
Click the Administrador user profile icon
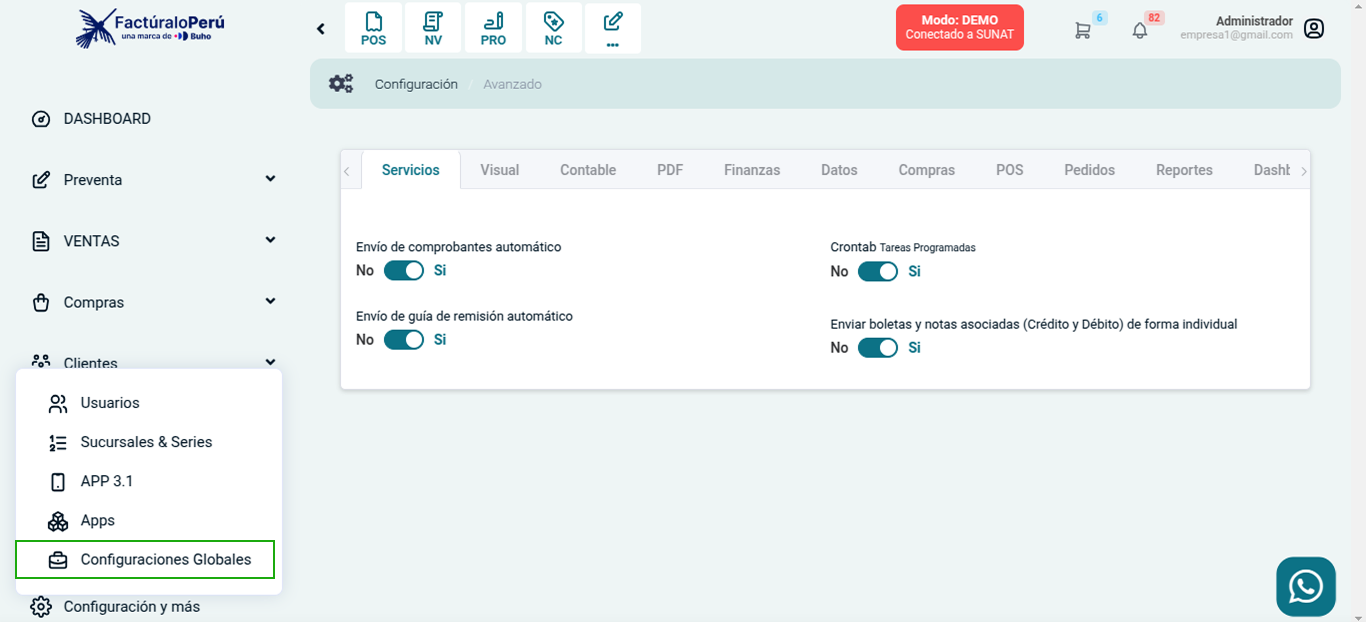click(x=1314, y=28)
